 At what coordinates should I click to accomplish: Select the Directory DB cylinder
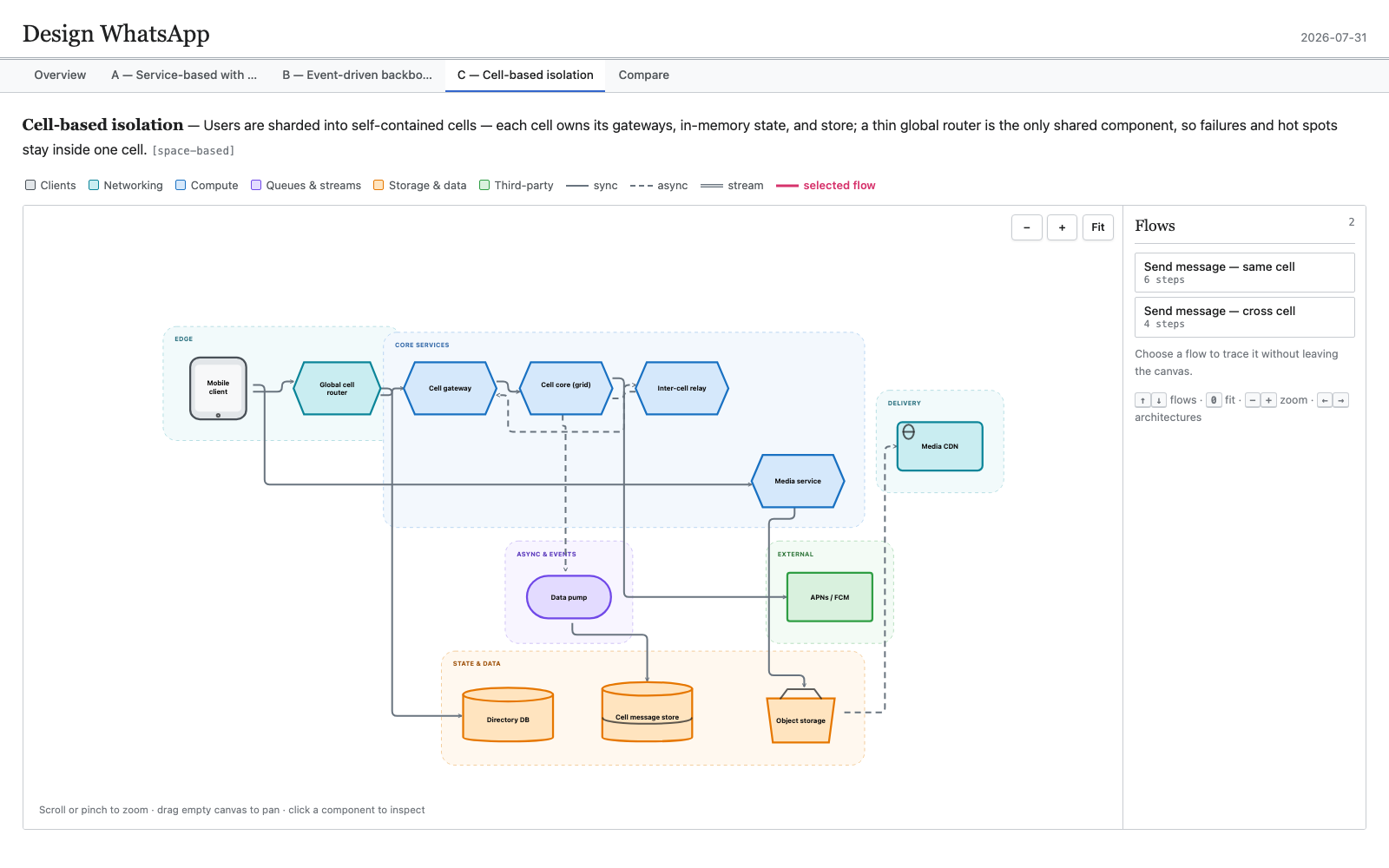click(x=508, y=715)
